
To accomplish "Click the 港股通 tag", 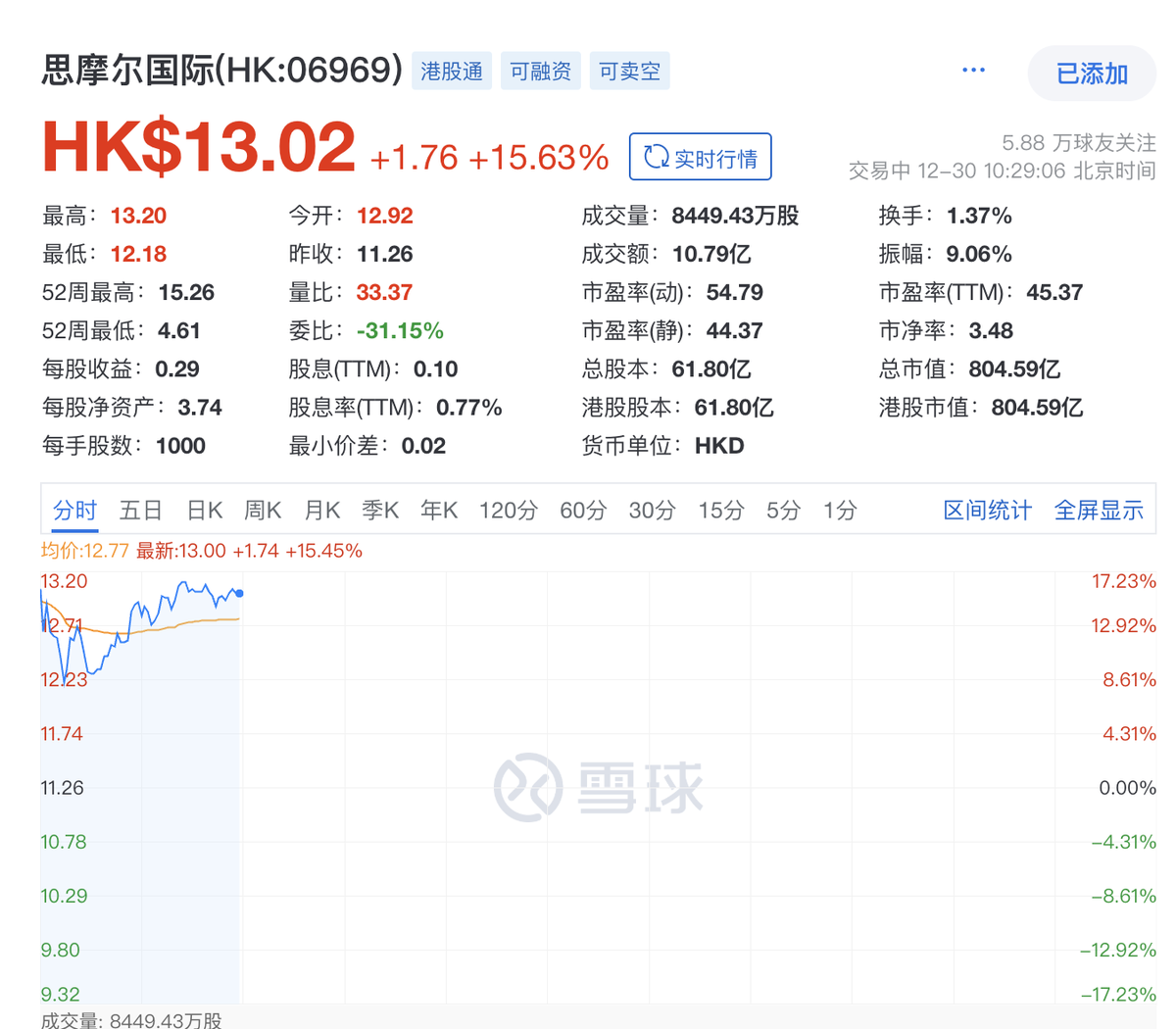I will point(452,72).
